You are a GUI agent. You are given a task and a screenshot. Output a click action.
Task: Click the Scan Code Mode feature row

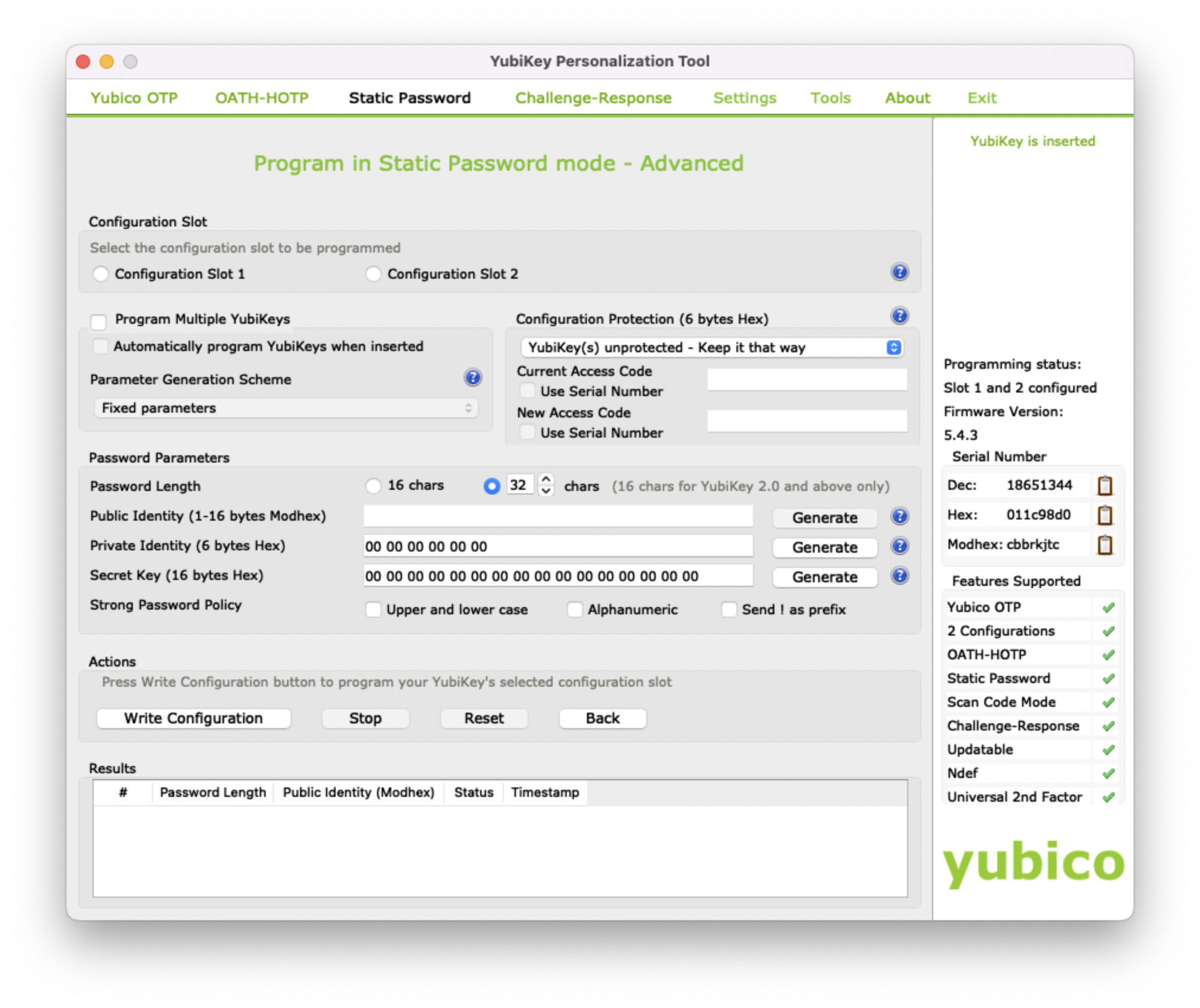[1032, 702]
